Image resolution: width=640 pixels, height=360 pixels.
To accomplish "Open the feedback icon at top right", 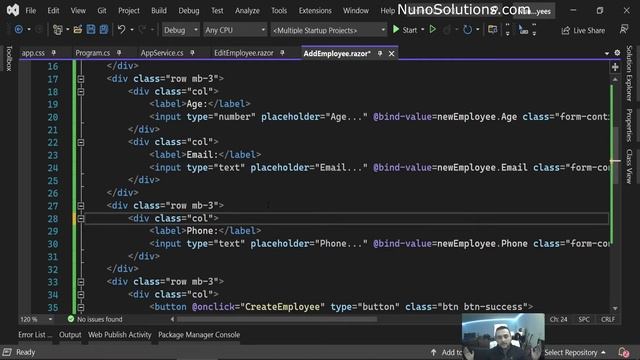I will 624,29.
